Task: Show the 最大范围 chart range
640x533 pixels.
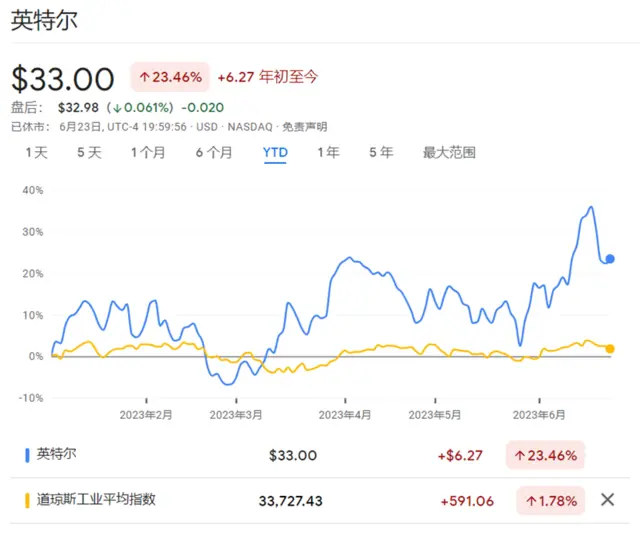Action: point(449,153)
